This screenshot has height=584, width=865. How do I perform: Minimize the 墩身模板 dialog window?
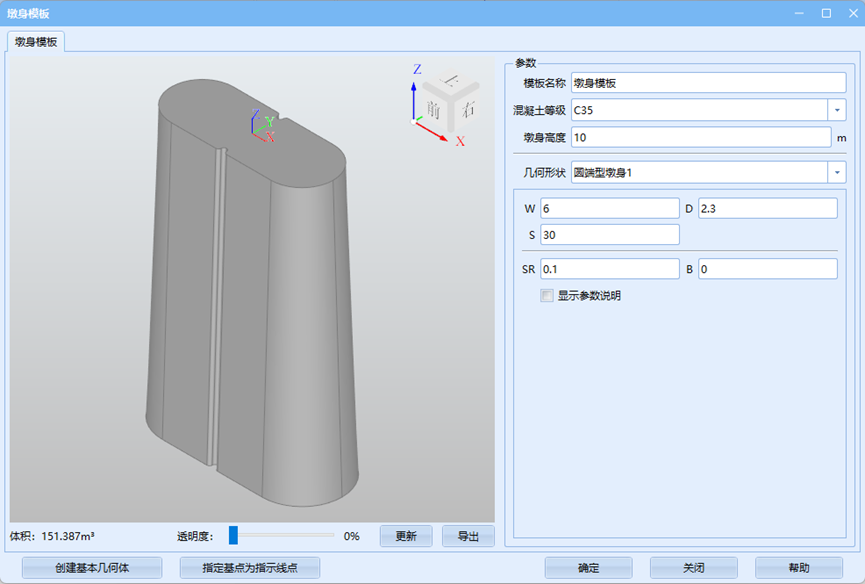(799, 13)
